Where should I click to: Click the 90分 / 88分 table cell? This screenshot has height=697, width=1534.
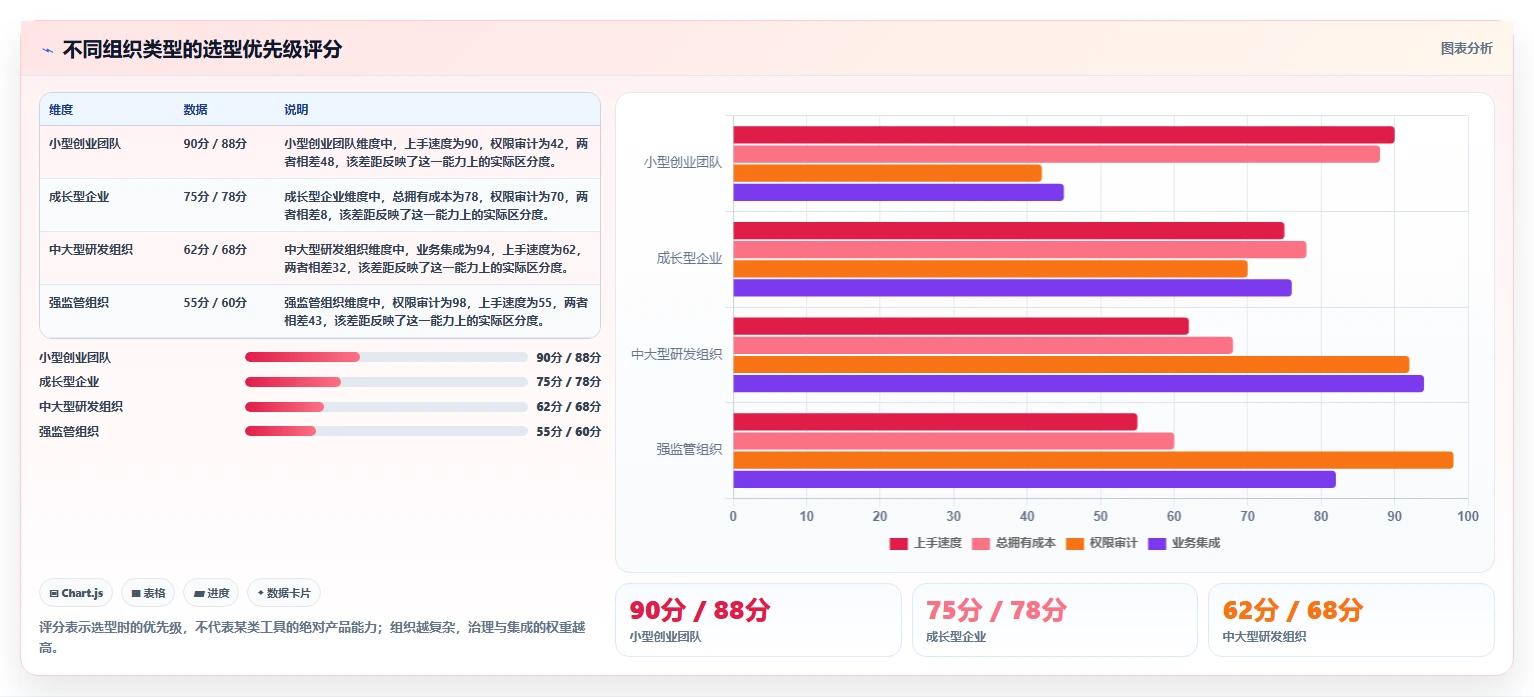coord(215,144)
